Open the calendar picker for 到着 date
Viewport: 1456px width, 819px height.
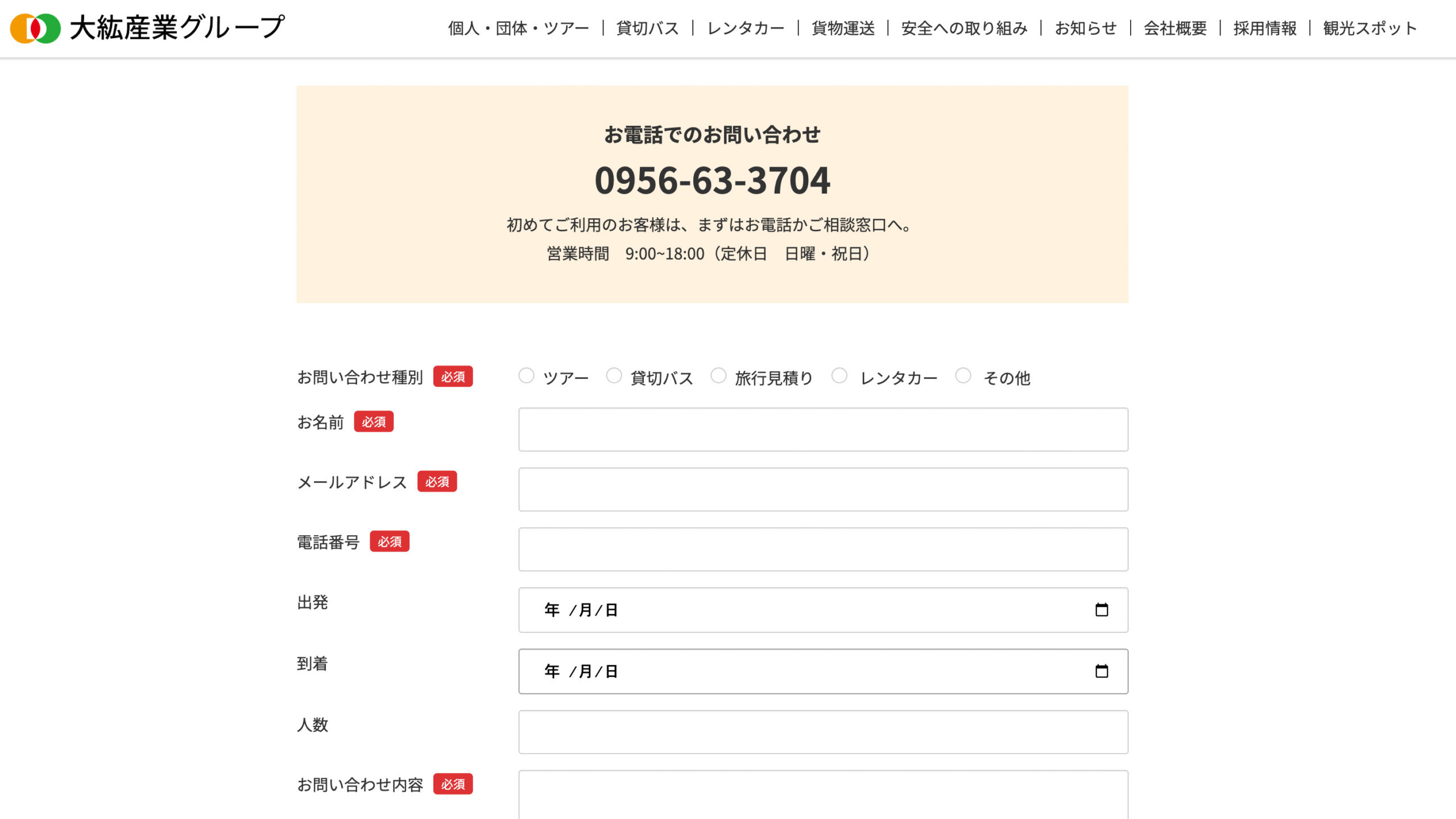[x=1101, y=671]
